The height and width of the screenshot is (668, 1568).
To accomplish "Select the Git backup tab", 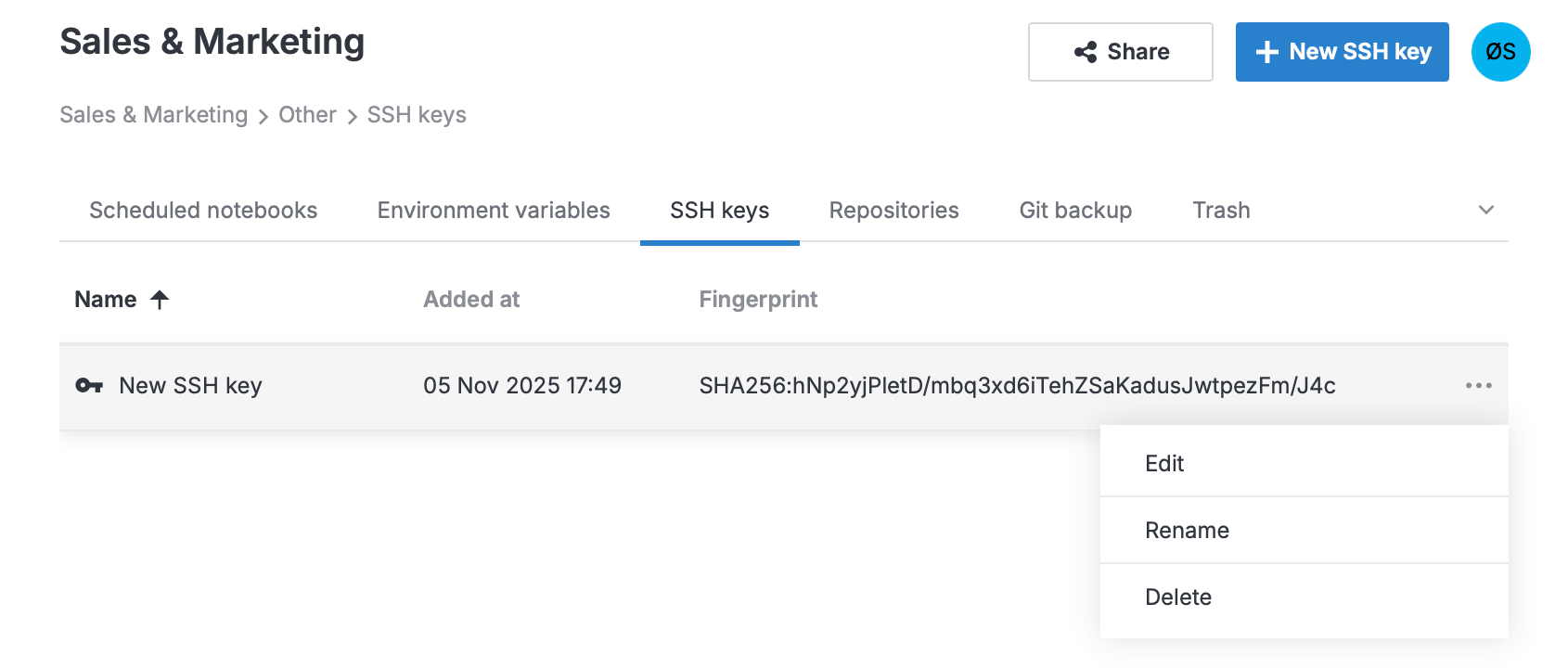I will coord(1075,210).
